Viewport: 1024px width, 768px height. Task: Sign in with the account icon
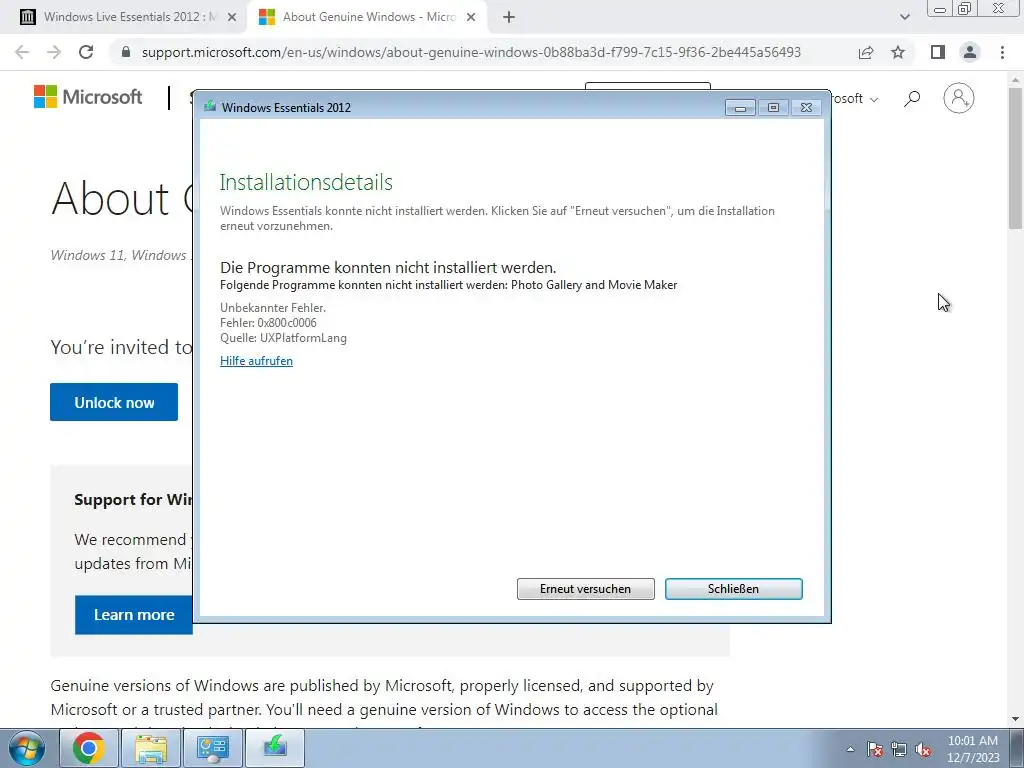(958, 98)
